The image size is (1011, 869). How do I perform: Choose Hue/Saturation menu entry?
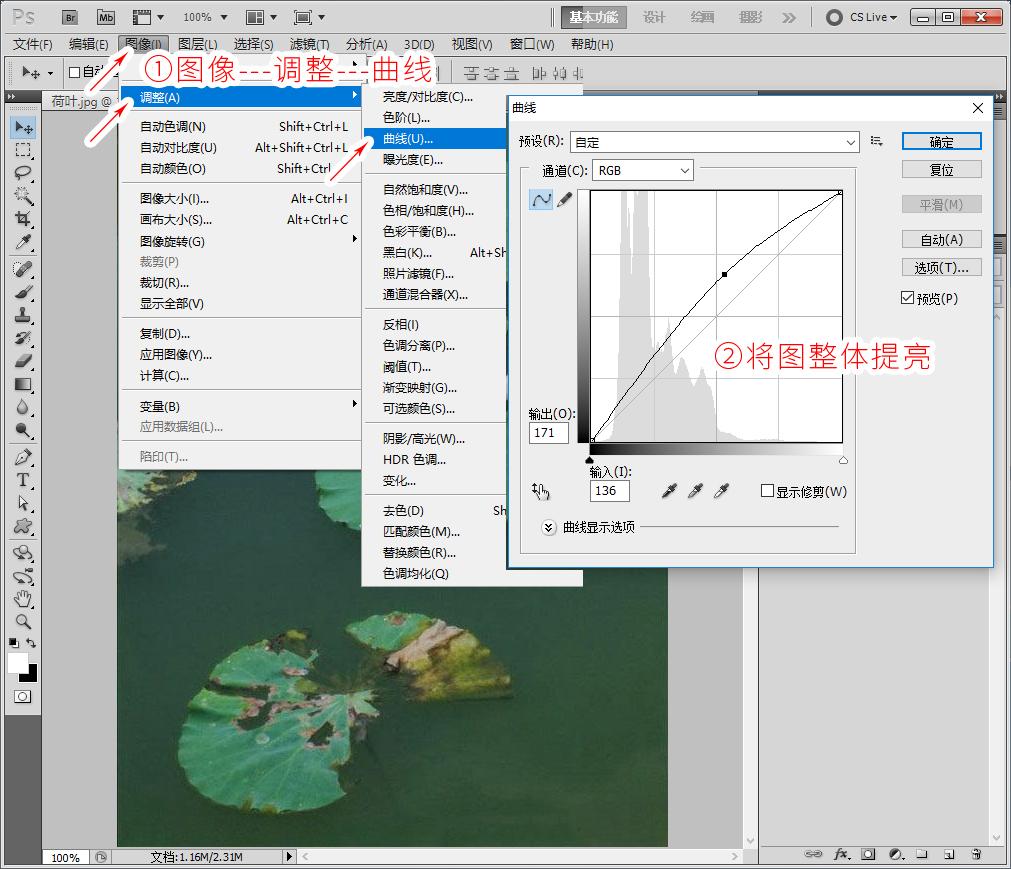coord(435,211)
